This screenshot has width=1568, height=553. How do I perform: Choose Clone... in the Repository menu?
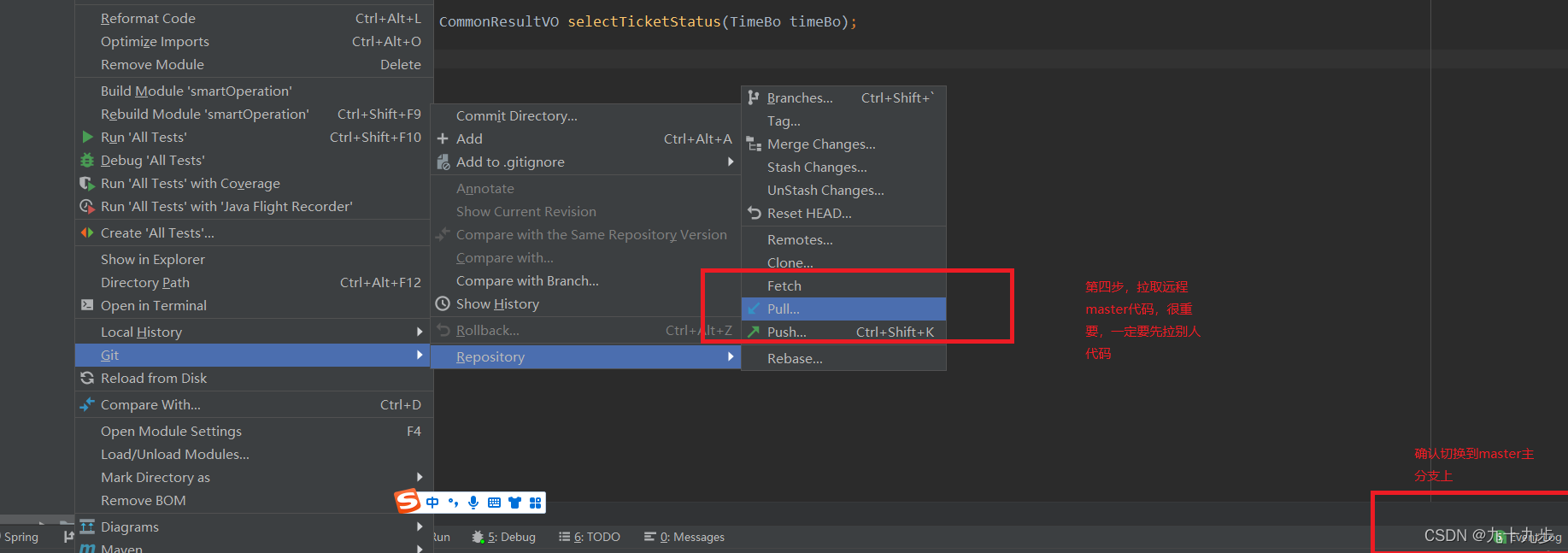pyautogui.click(x=843, y=262)
